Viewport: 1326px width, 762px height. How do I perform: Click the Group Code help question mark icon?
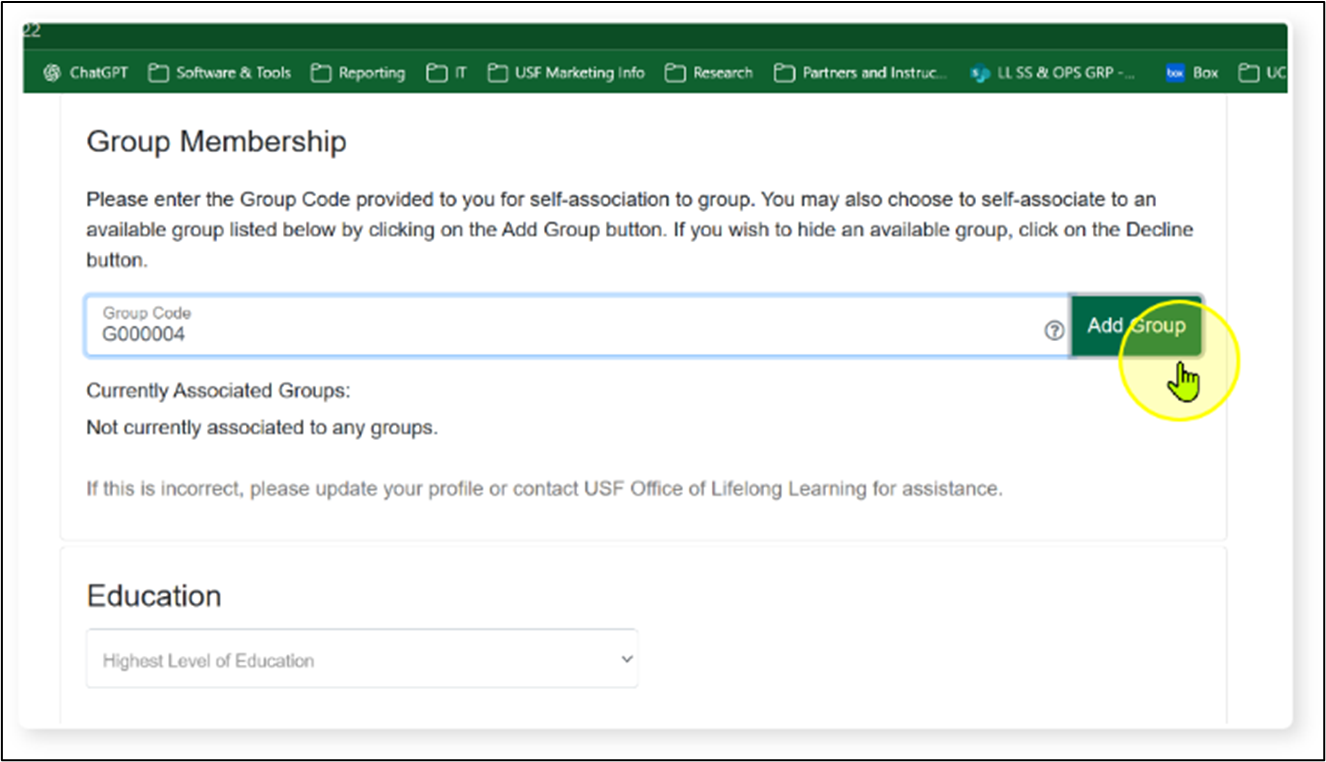tap(1053, 330)
